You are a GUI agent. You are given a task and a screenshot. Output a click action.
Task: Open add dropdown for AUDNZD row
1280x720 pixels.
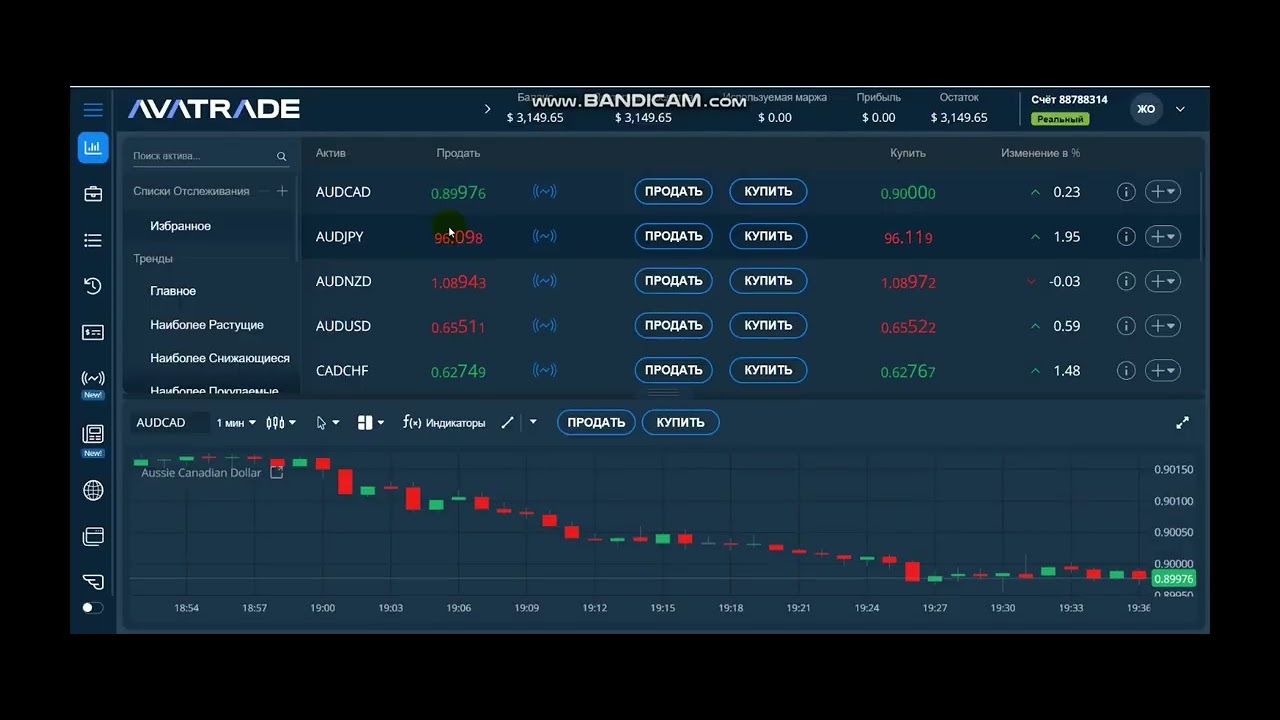click(x=1163, y=282)
